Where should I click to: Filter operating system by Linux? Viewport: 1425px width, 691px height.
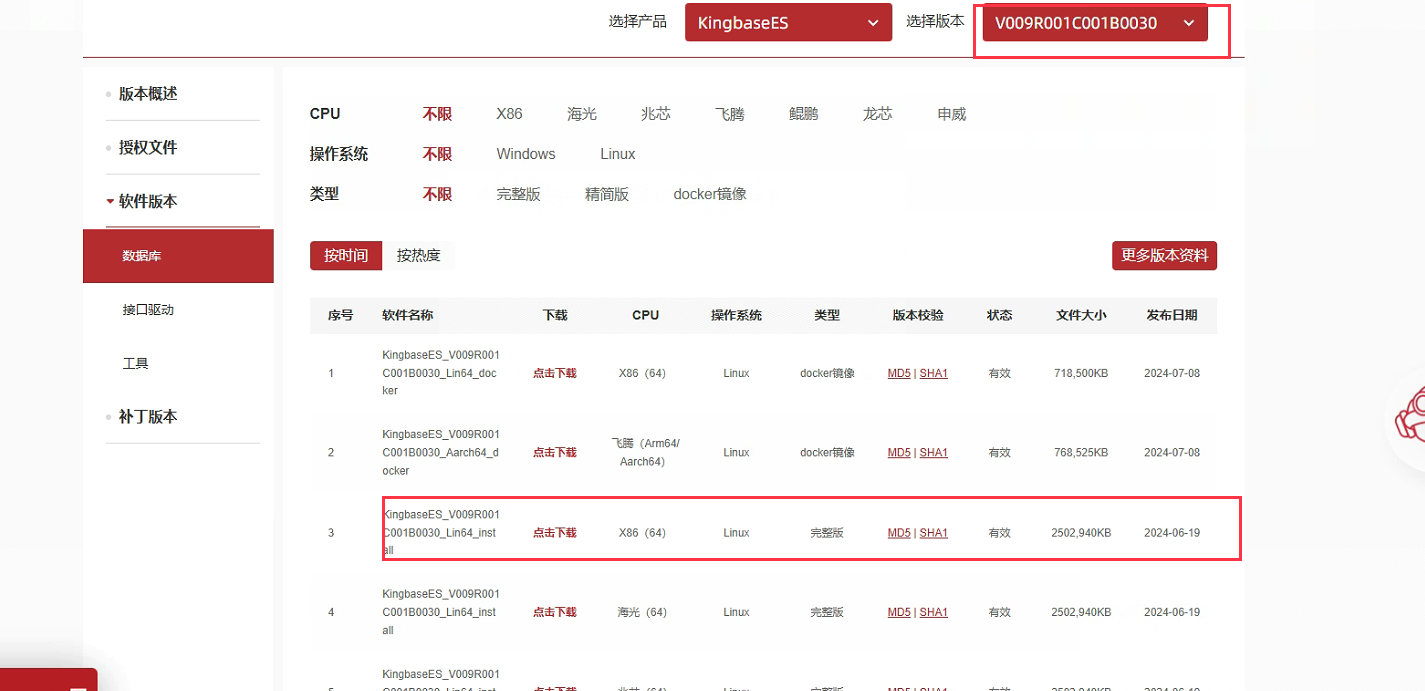coord(618,154)
